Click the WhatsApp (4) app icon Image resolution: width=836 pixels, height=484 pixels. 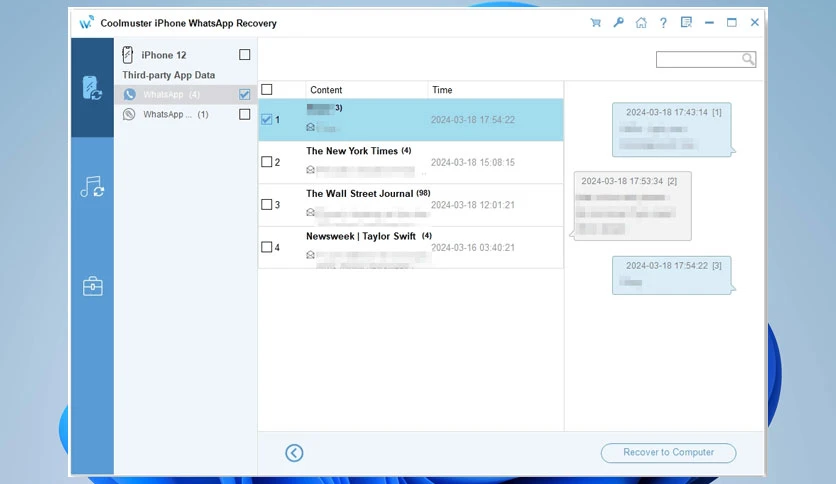[129, 94]
